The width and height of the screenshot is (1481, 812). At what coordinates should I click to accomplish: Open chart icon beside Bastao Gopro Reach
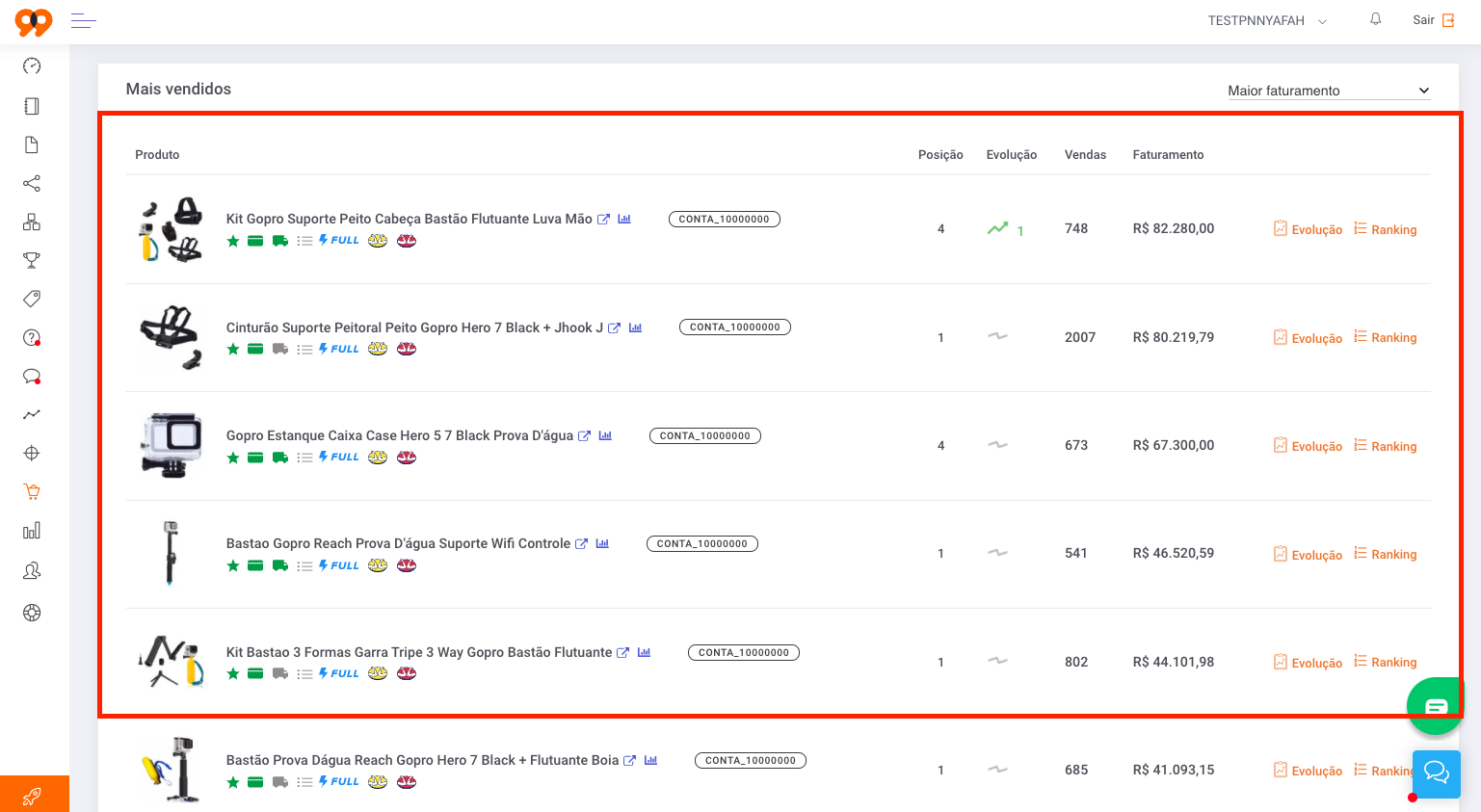tap(602, 543)
